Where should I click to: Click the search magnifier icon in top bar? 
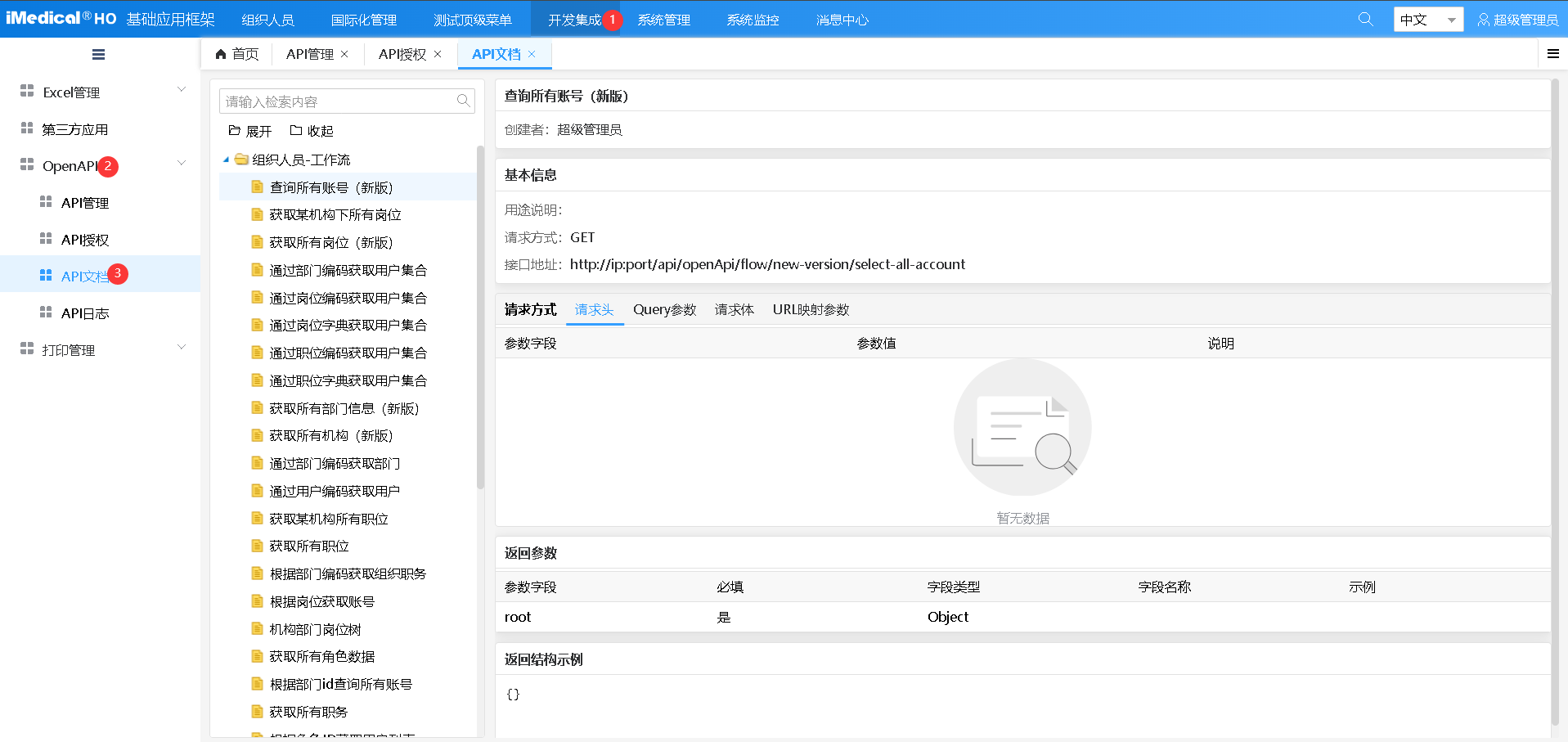(x=1365, y=19)
